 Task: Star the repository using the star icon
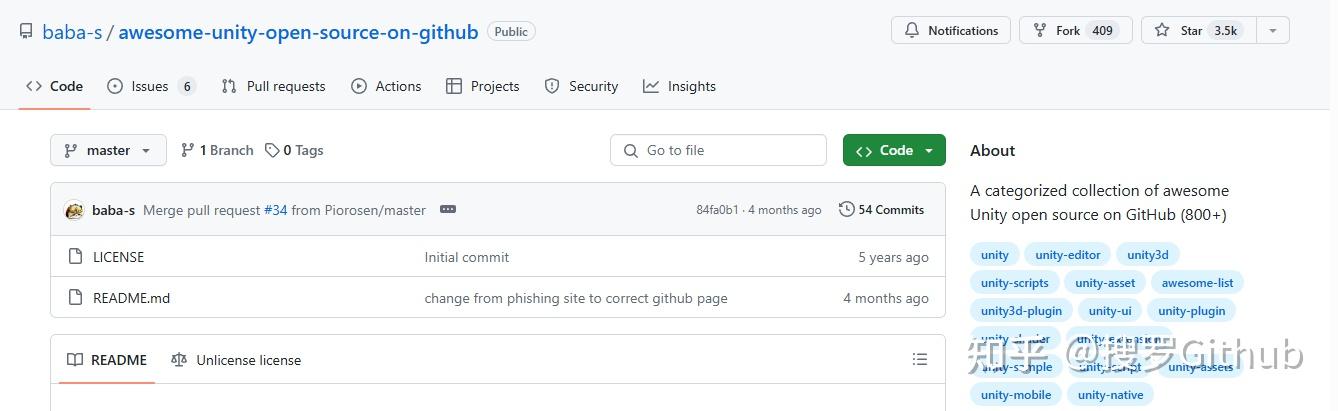(x=1162, y=31)
